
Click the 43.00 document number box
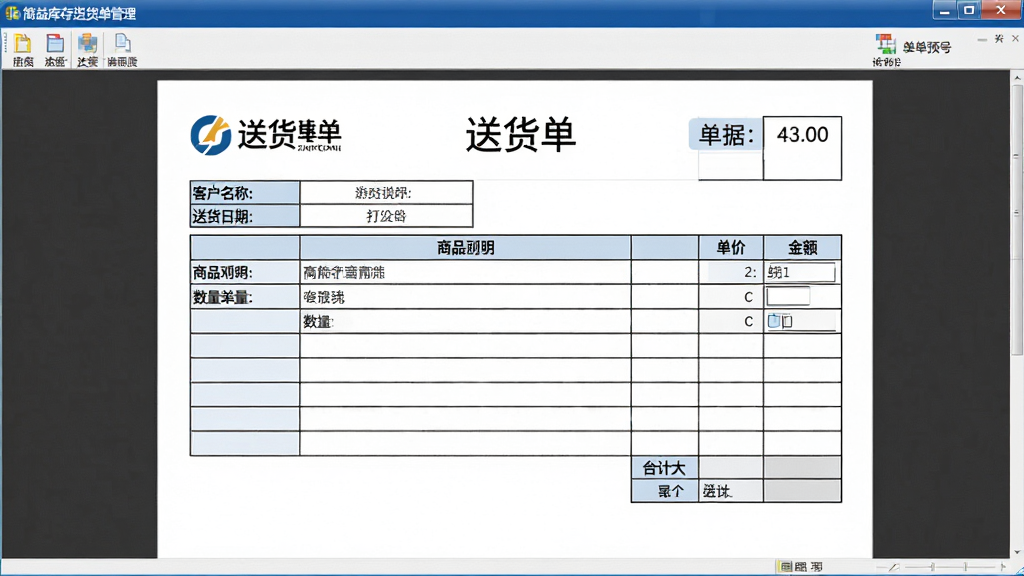click(802, 148)
